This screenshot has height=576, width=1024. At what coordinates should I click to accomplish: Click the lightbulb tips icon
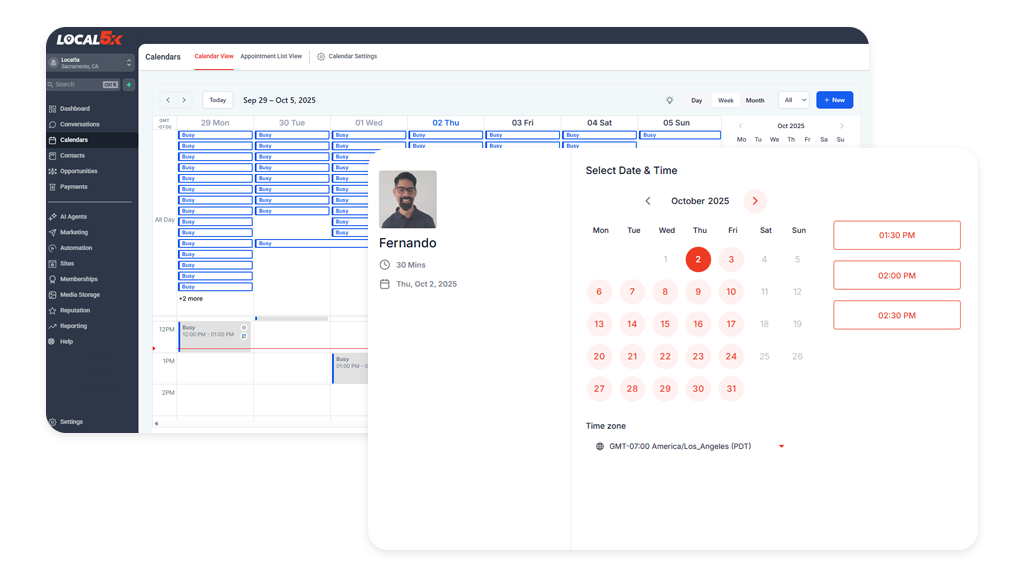(670, 100)
